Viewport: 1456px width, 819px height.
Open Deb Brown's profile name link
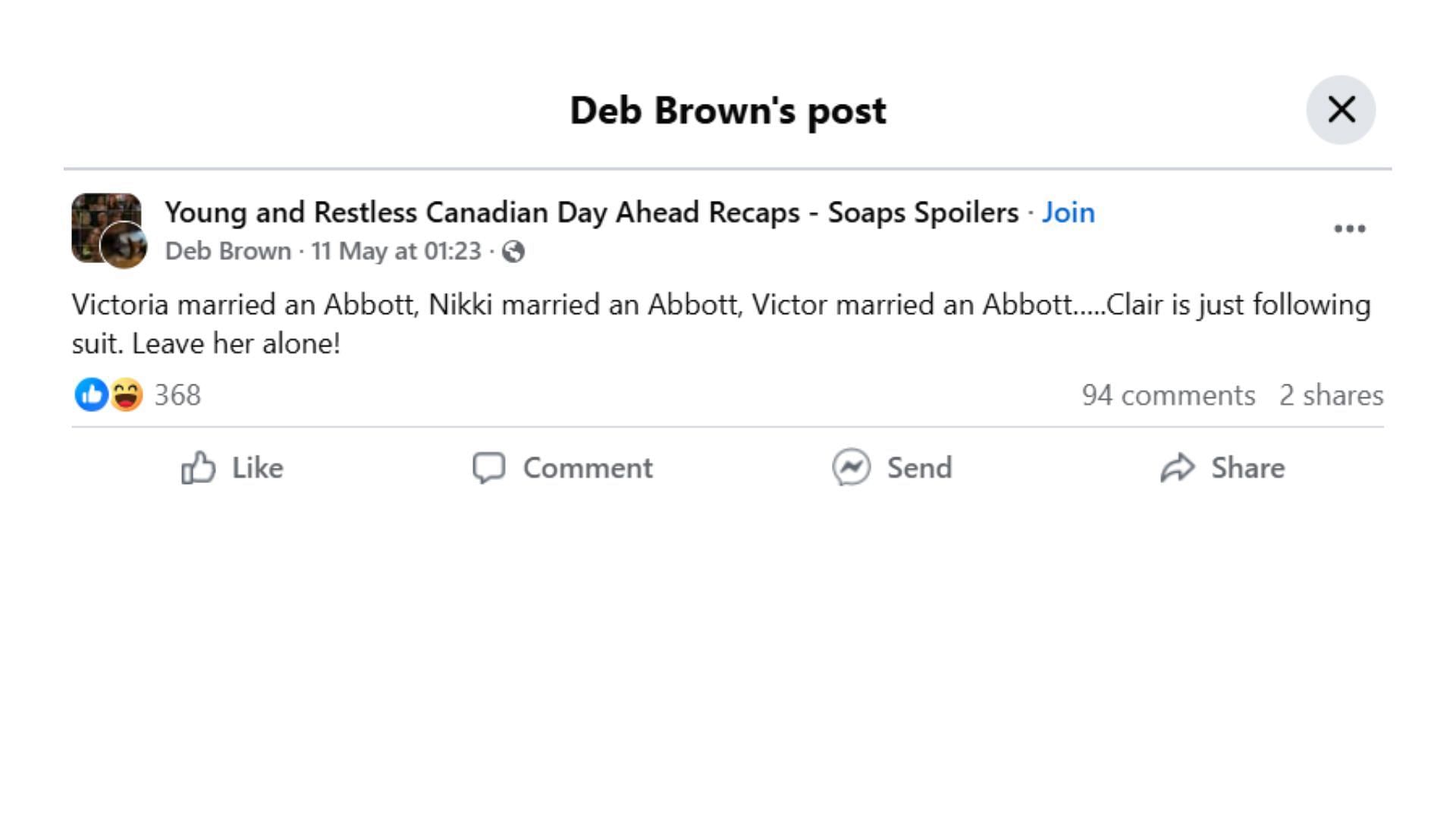(227, 251)
